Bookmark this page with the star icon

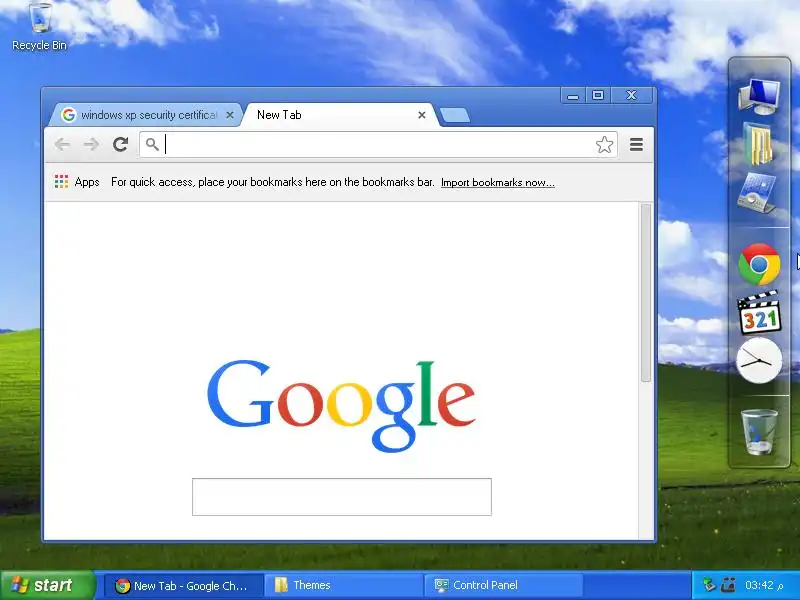(x=605, y=145)
